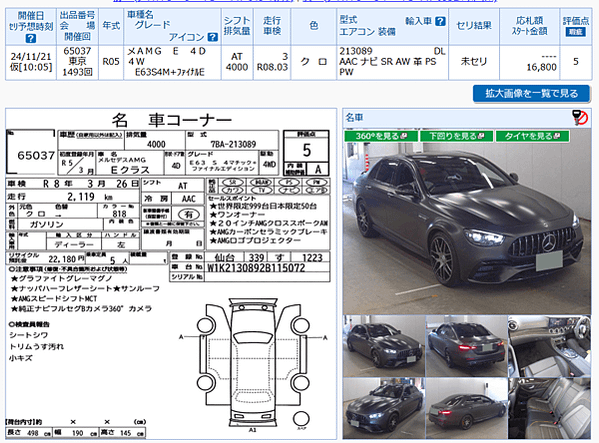Open the auction inspection sheet image
Viewport: 599px width, 443px height.
coord(171,274)
